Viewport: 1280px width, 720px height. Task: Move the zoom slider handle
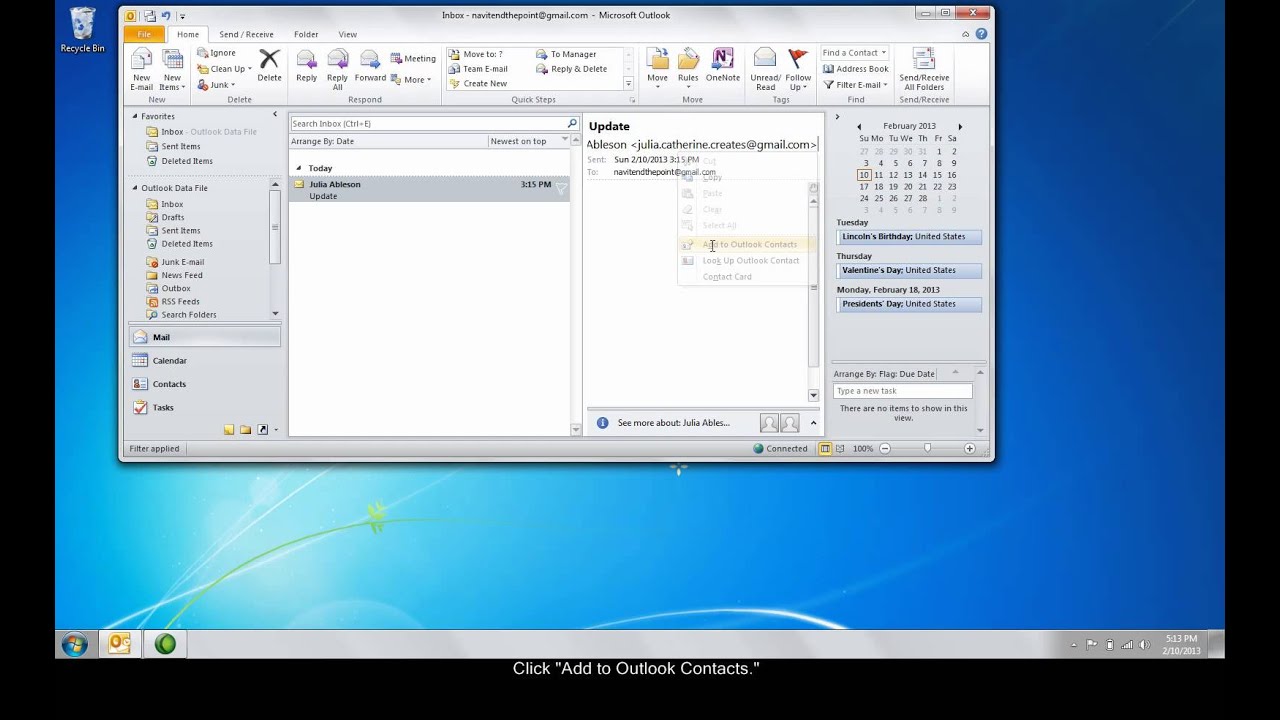[927, 449]
